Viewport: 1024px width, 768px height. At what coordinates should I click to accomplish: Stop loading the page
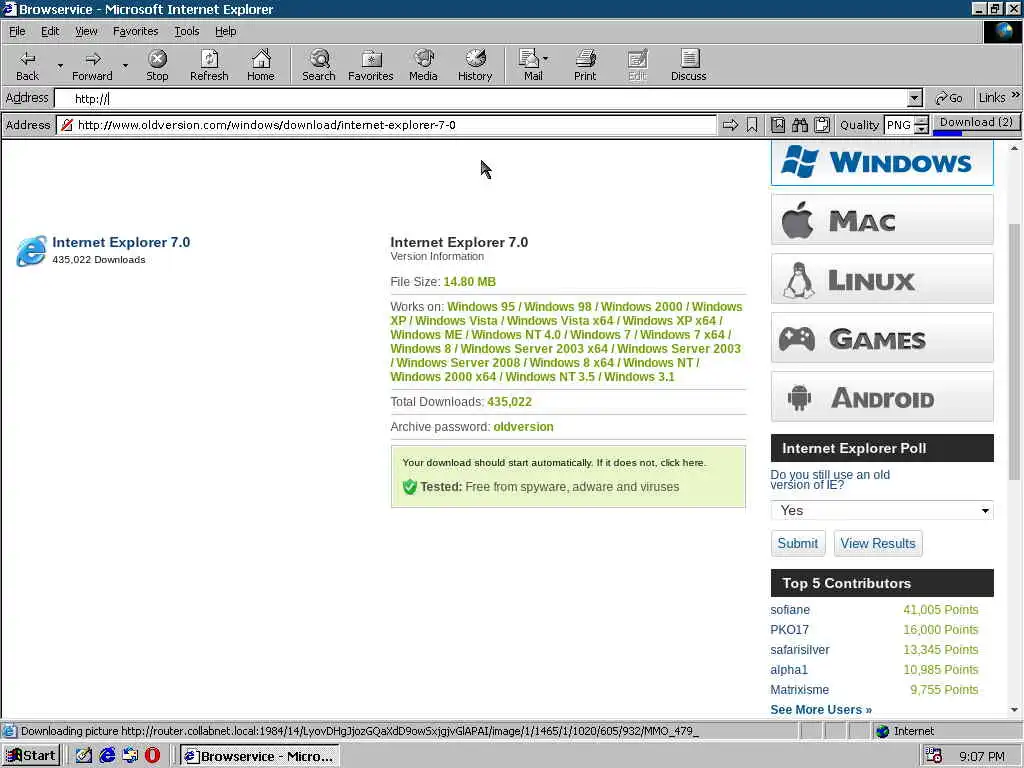coord(157,65)
